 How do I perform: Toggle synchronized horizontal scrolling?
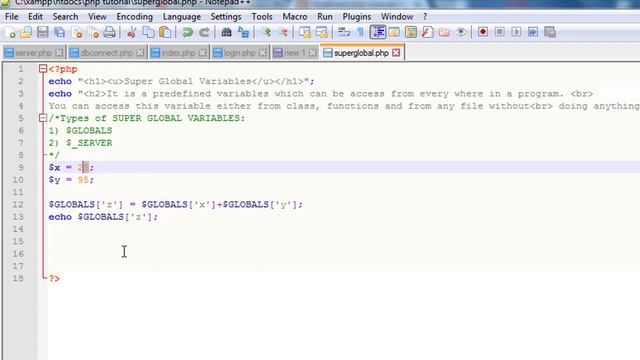tap(322, 32)
